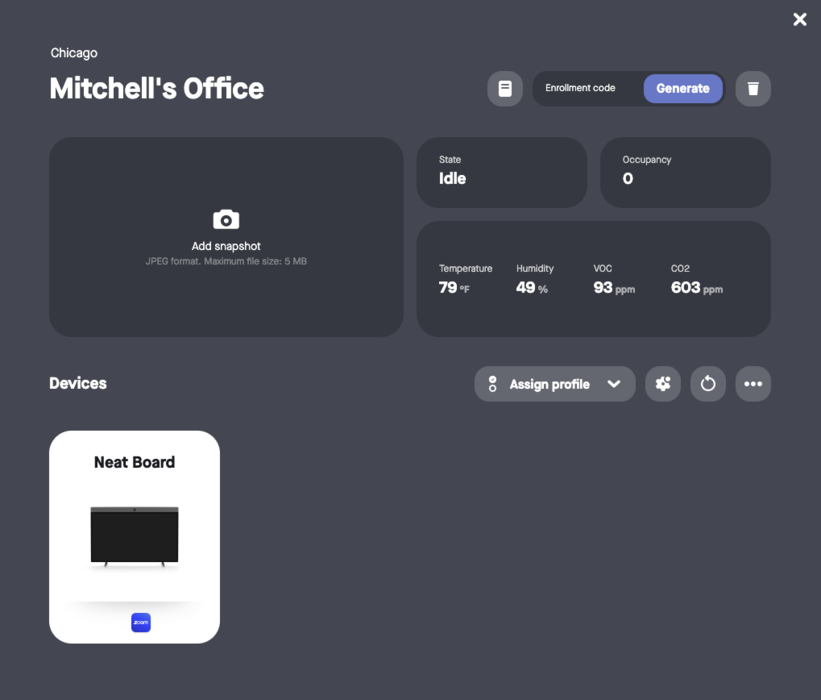Image resolution: width=821 pixels, height=700 pixels.
Task: Delete Mitchell's Office with the trash icon
Action: coord(753,89)
